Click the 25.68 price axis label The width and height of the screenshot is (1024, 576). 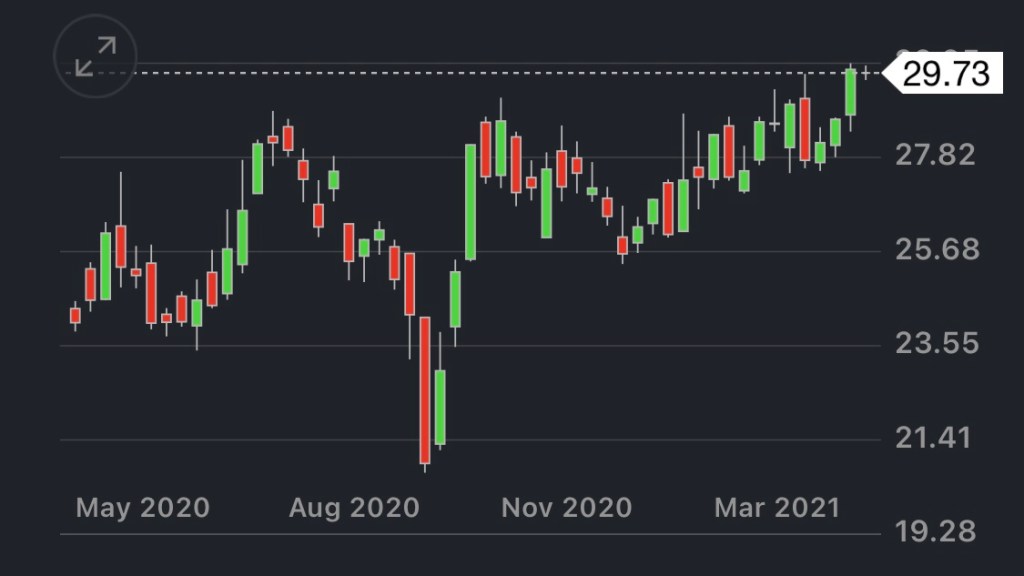point(937,249)
